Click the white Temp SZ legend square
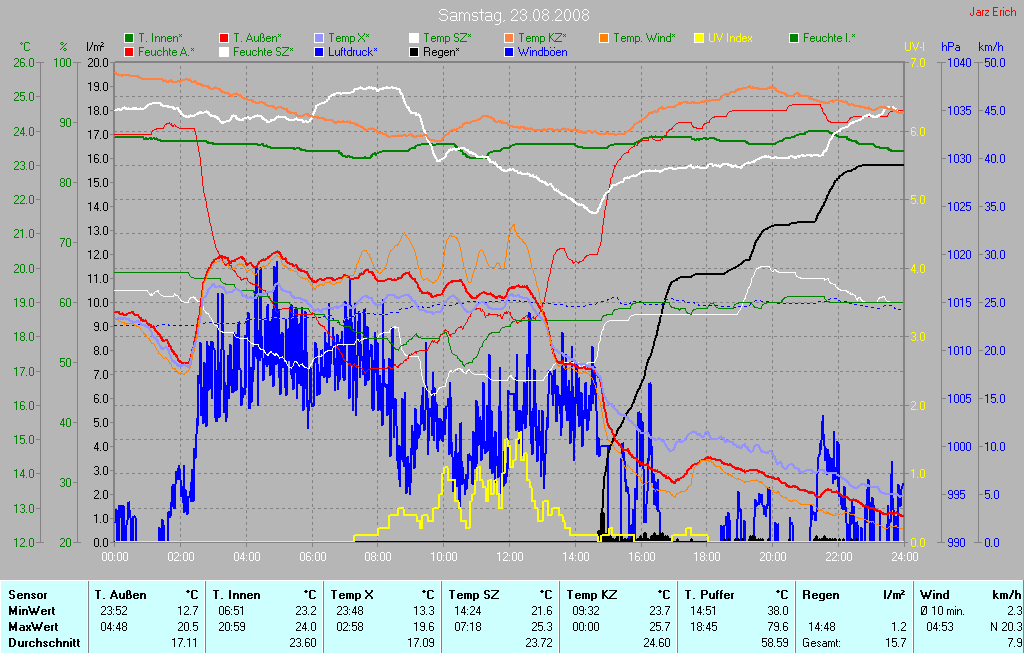Image resolution: width=1024 pixels, height=653 pixels. click(x=414, y=38)
